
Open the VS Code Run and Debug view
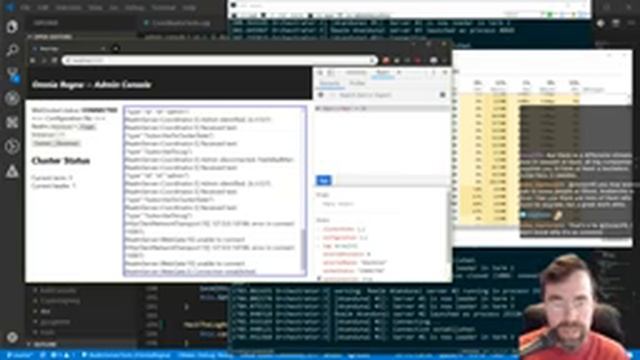(12, 98)
